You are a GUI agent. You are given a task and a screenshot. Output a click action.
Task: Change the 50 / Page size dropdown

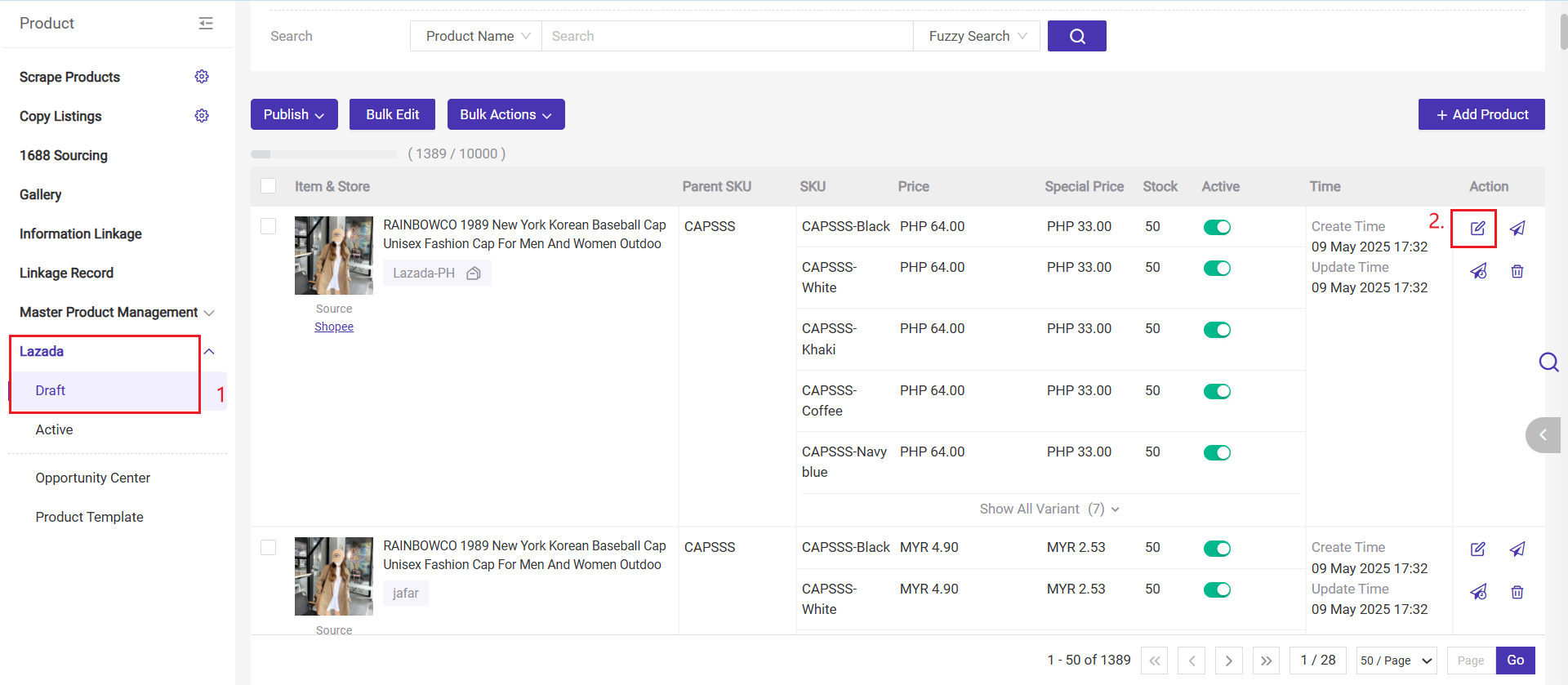point(1396,661)
